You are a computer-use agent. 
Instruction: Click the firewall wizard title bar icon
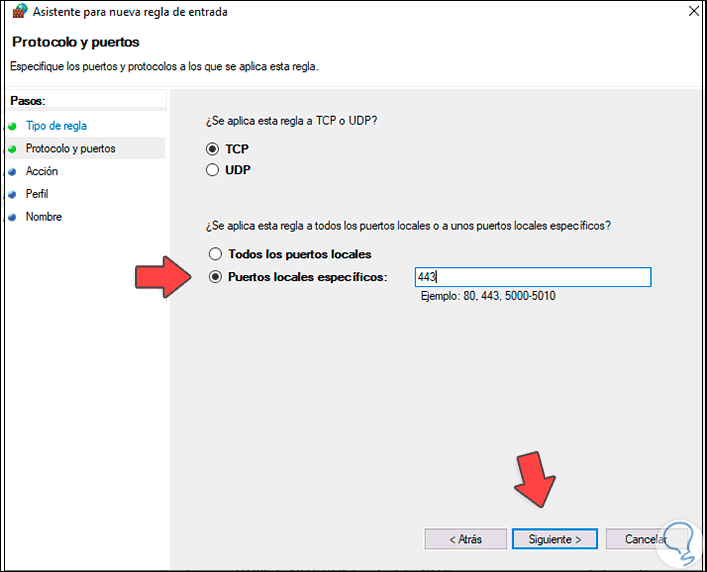(17, 12)
